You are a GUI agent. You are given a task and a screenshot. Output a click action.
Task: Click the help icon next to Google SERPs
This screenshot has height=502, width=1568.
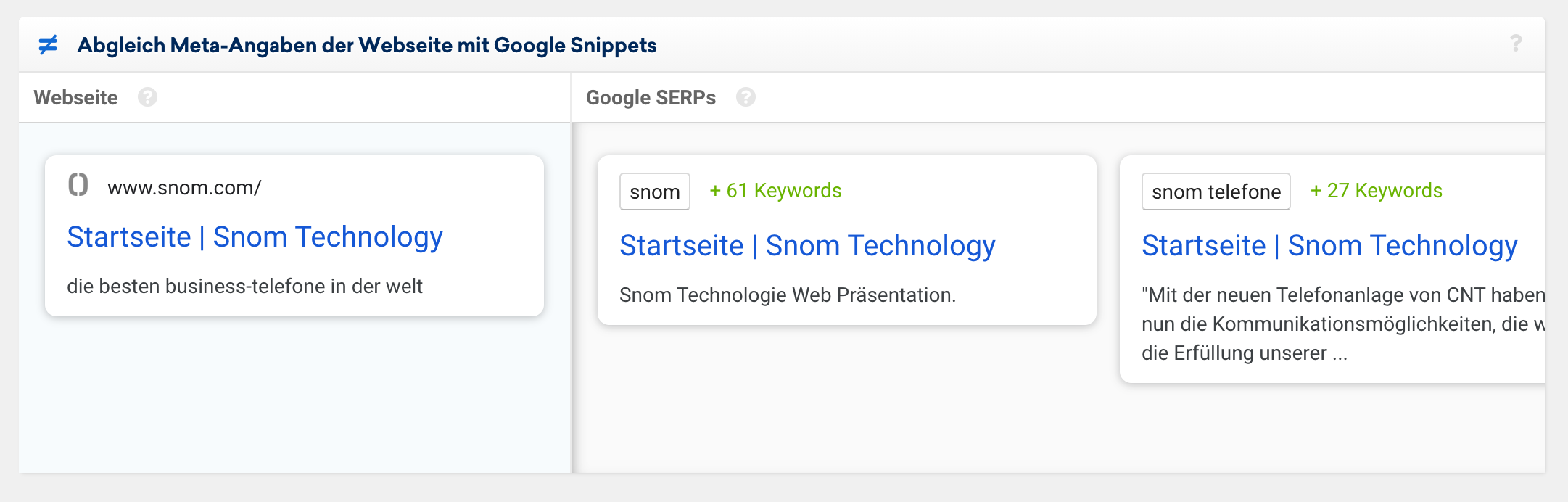pyautogui.click(x=746, y=97)
